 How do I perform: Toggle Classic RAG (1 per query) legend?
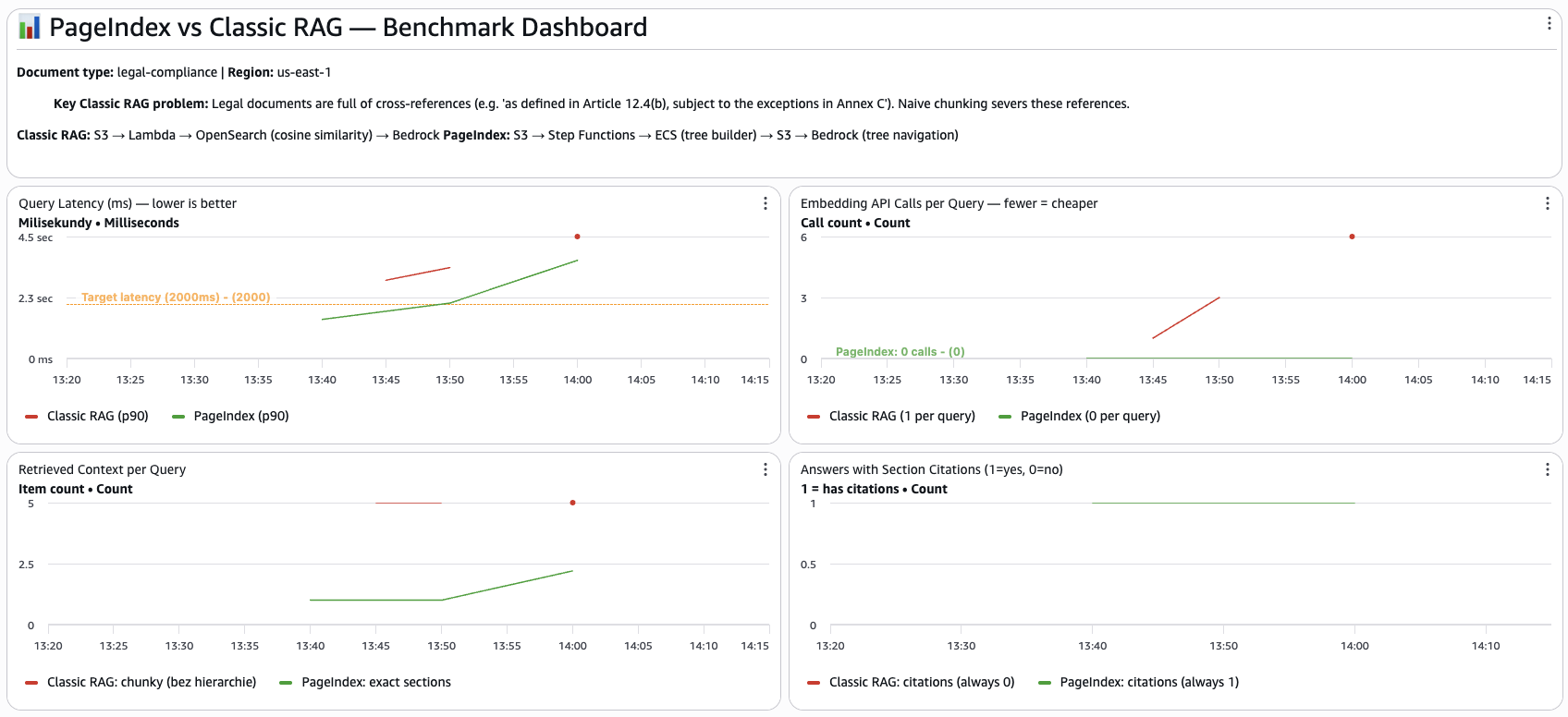tap(891, 416)
